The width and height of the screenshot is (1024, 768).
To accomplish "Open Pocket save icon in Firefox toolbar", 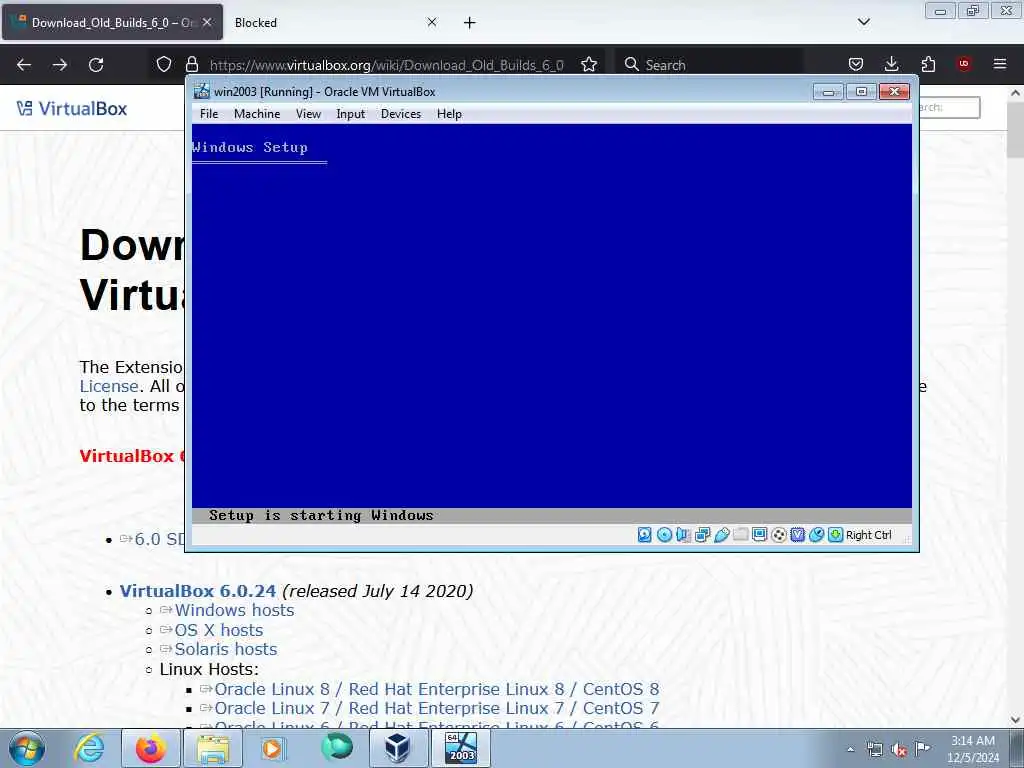I will [x=856, y=64].
